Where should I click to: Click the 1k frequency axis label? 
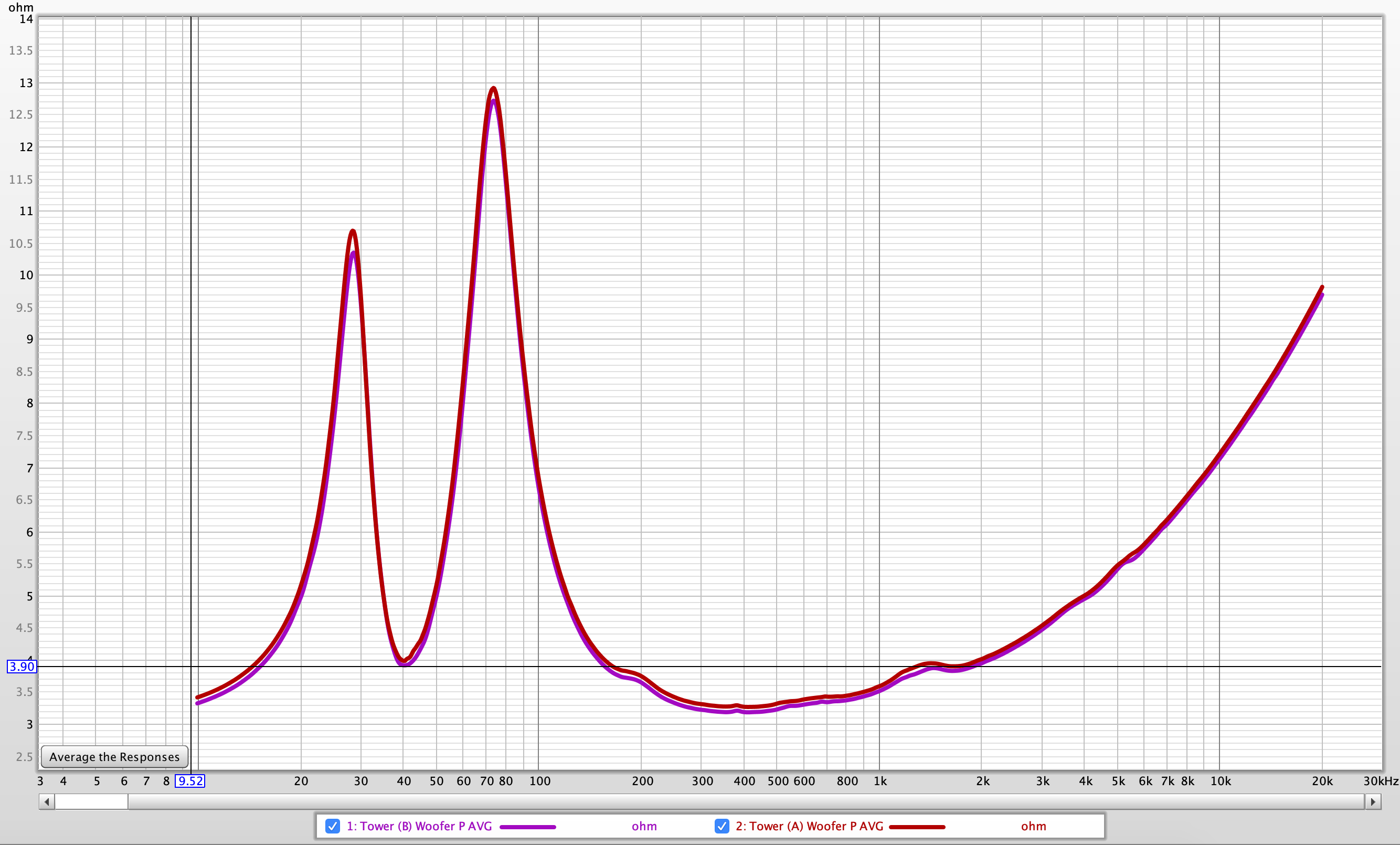(880, 781)
